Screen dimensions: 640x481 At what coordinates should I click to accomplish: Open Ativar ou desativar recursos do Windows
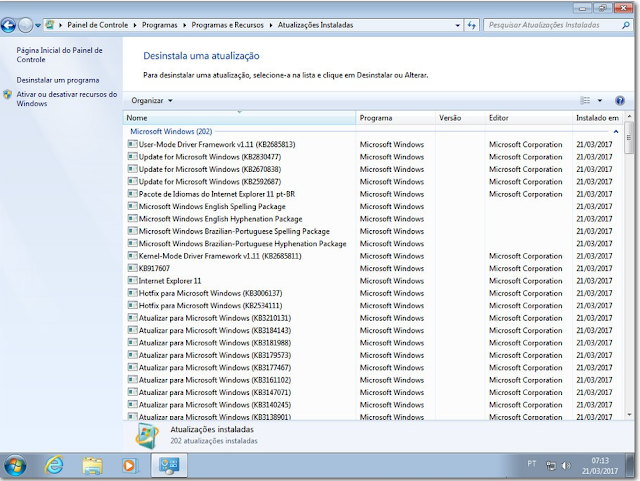tap(67, 99)
